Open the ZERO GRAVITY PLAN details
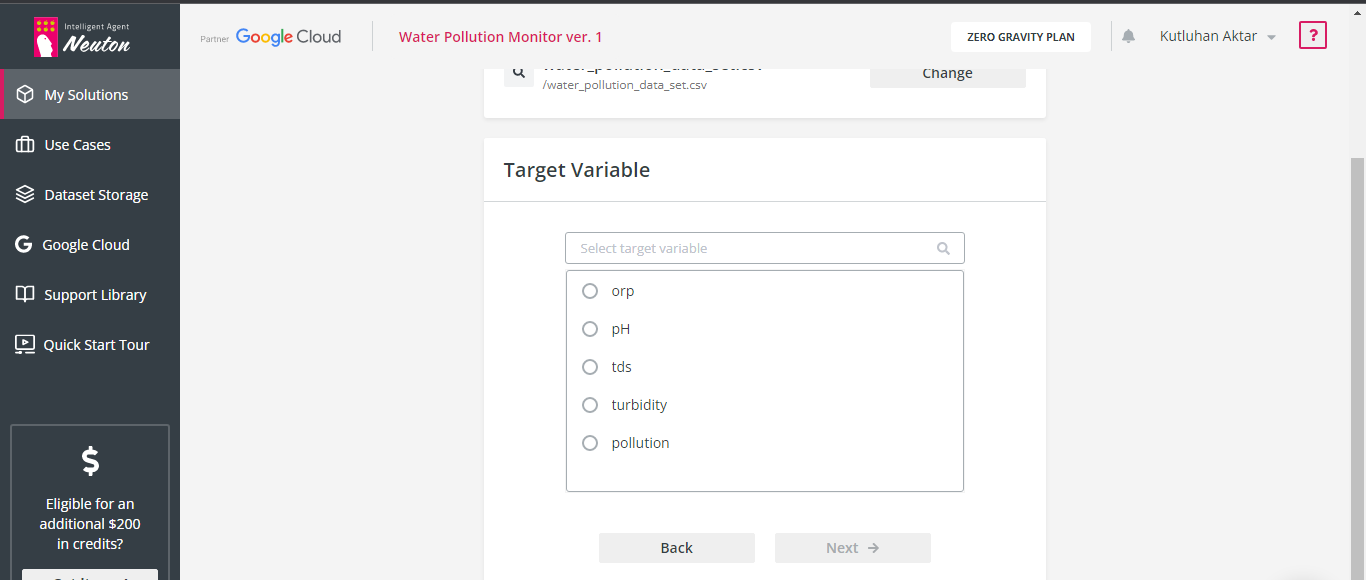The width and height of the screenshot is (1366, 580). (x=1020, y=36)
